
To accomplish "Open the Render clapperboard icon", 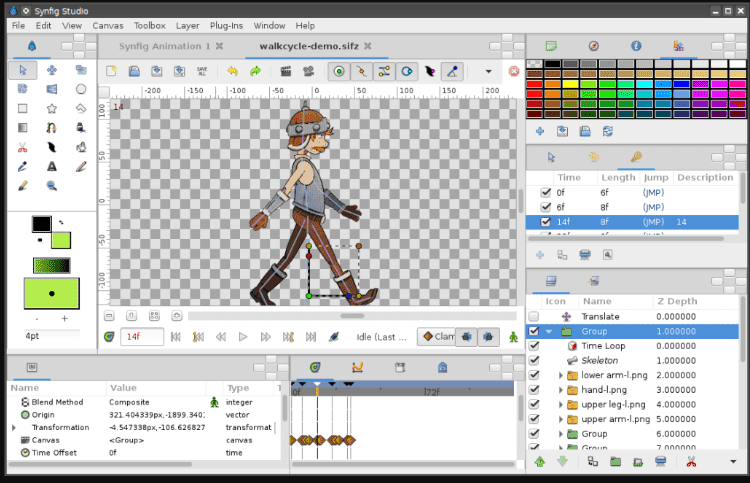I will click(x=286, y=71).
